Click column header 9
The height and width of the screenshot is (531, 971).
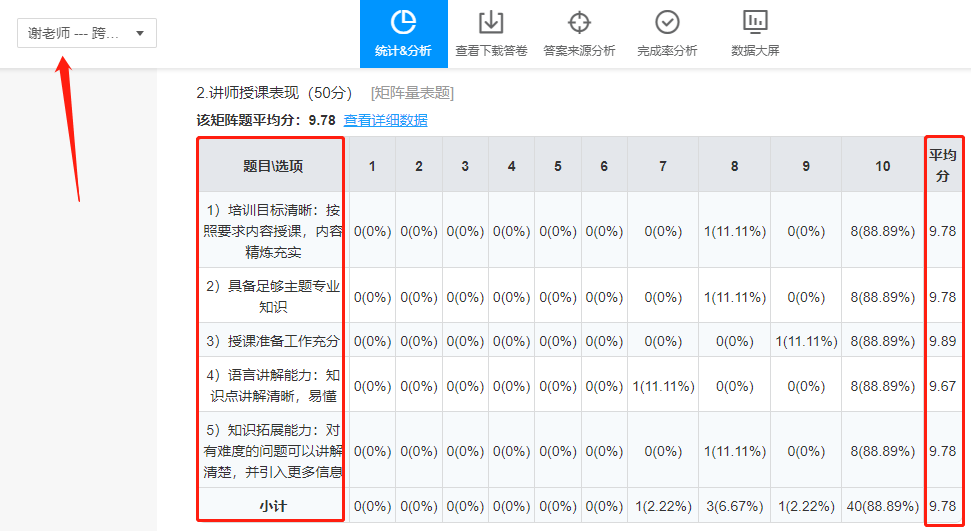[x=806, y=166]
